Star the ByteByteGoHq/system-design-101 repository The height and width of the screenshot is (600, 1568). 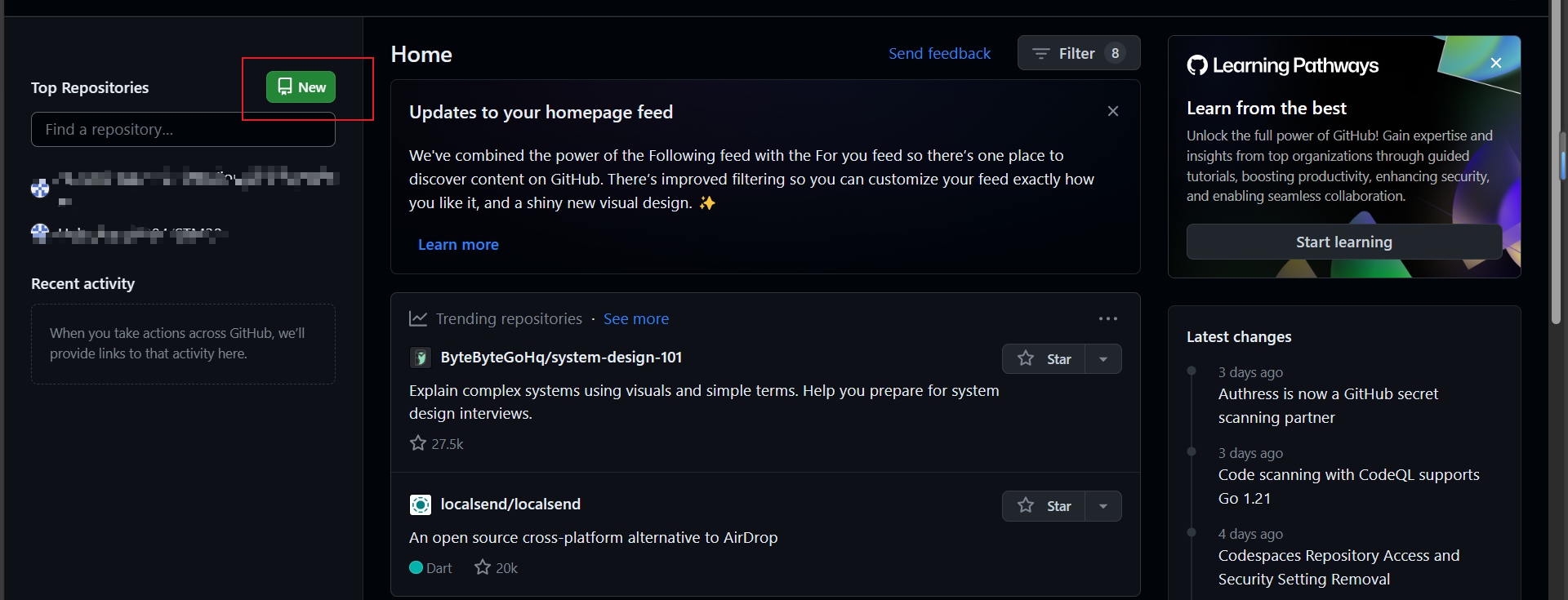[1044, 359]
